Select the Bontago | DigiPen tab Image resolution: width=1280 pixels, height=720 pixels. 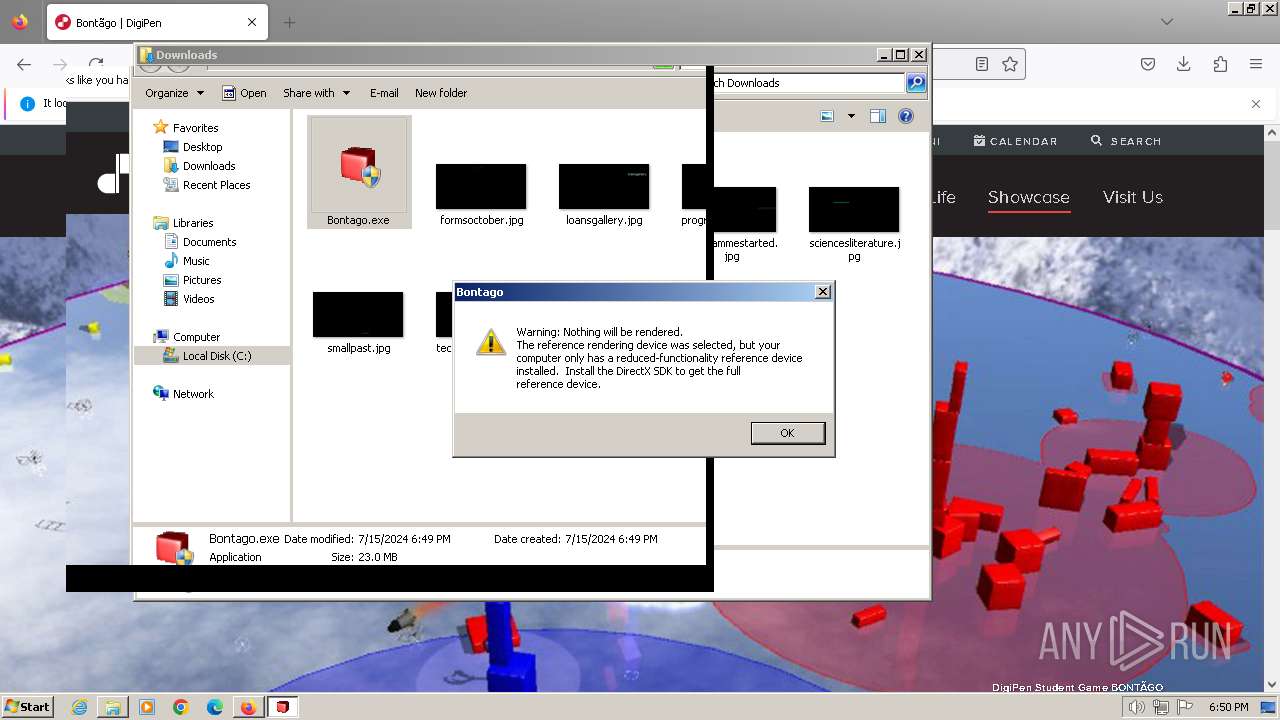point(157,22)
